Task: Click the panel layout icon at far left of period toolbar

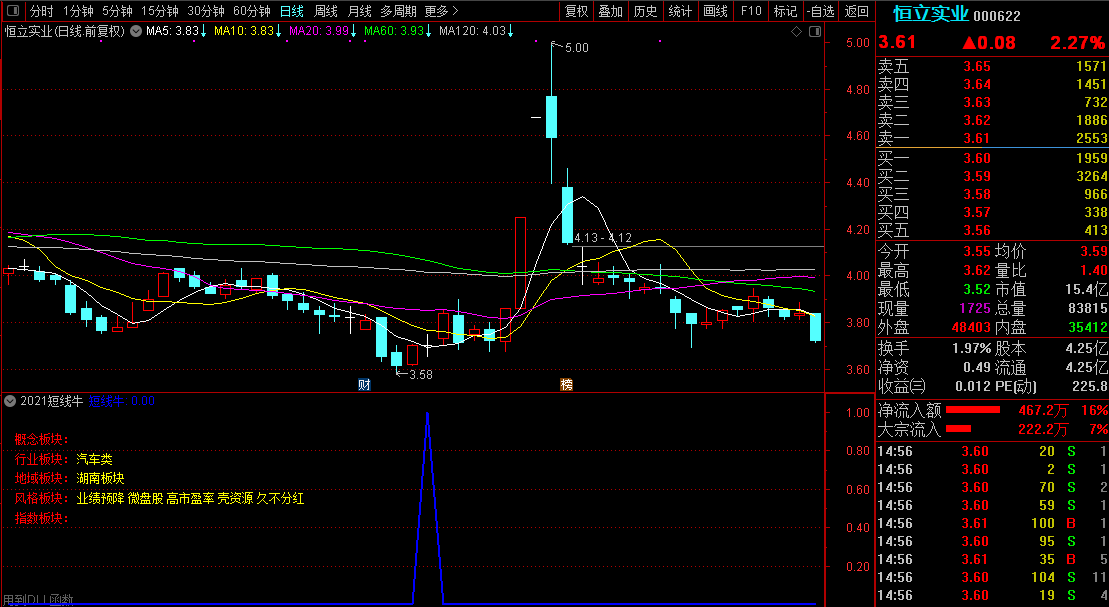Action: [11, 12]
